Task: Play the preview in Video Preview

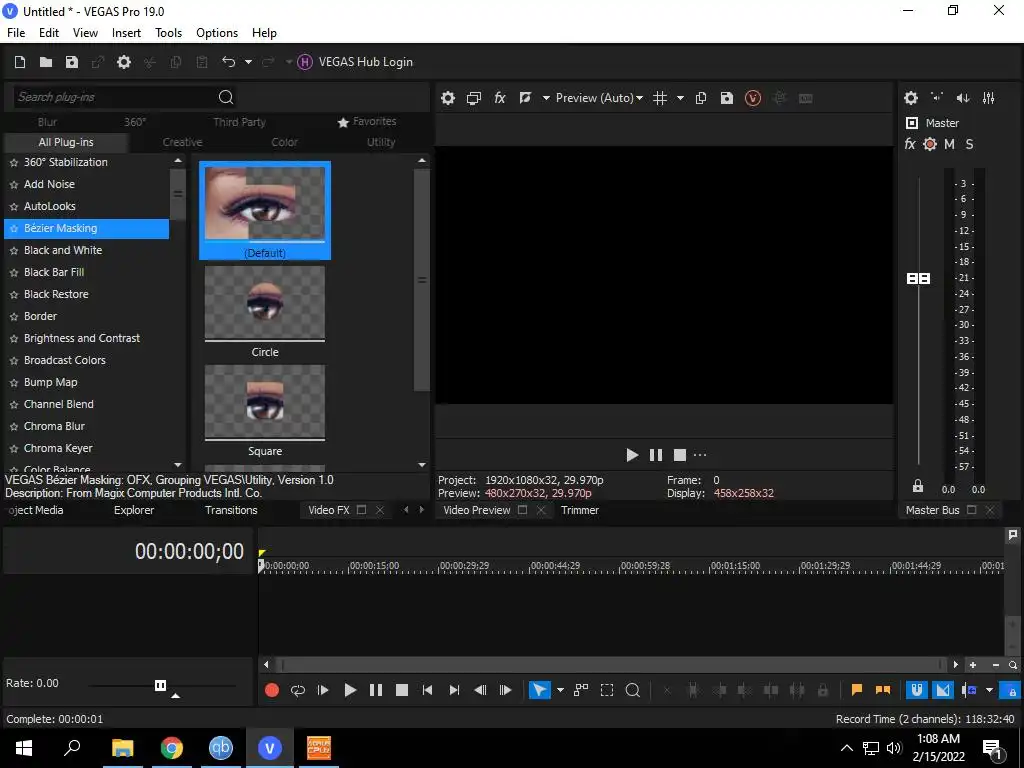Action: pos(632,455)
